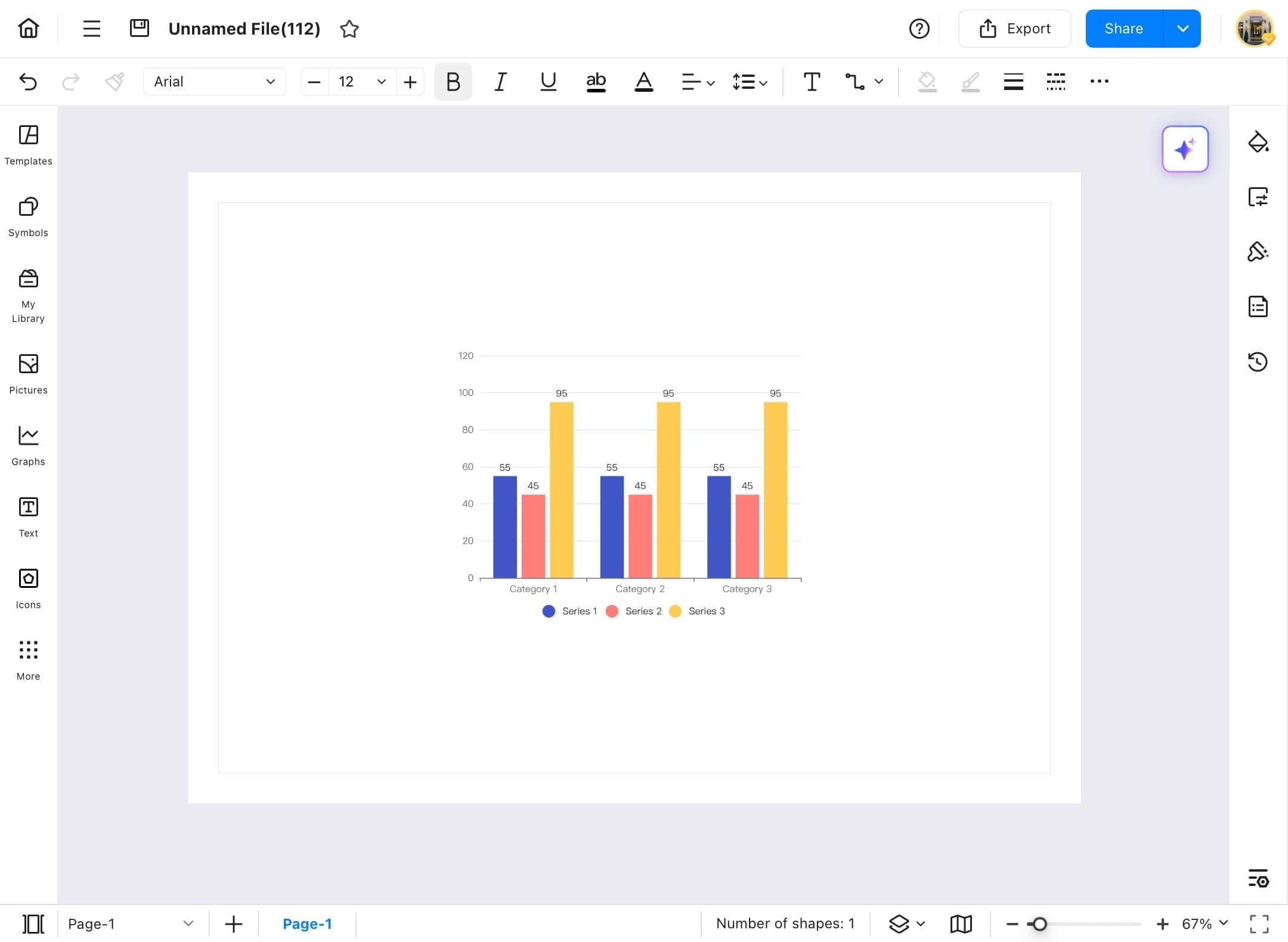Open the Graphs panel in sidebar
Screen dimensions: 1288x942
28,445
